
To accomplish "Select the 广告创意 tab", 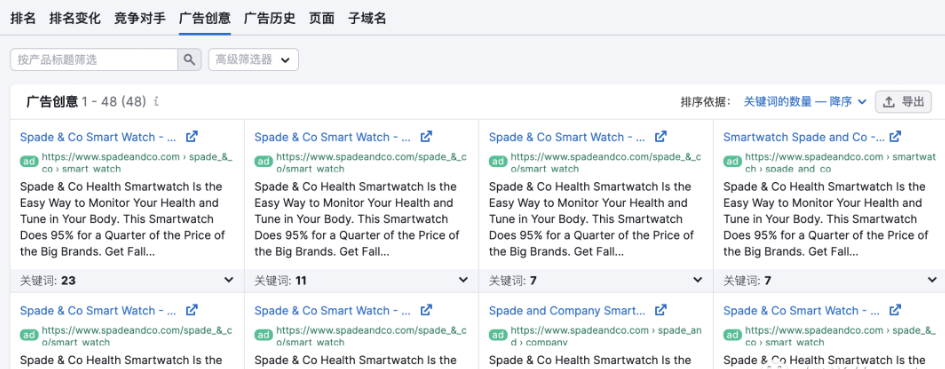I will click(x=205, y=18).
